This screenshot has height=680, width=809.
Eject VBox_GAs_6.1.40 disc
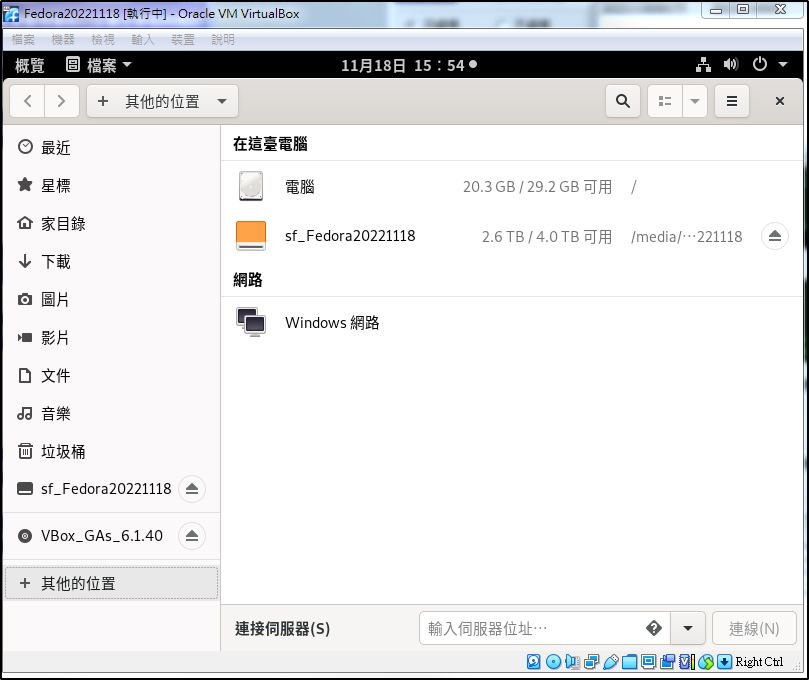click(x=192, y=536)
